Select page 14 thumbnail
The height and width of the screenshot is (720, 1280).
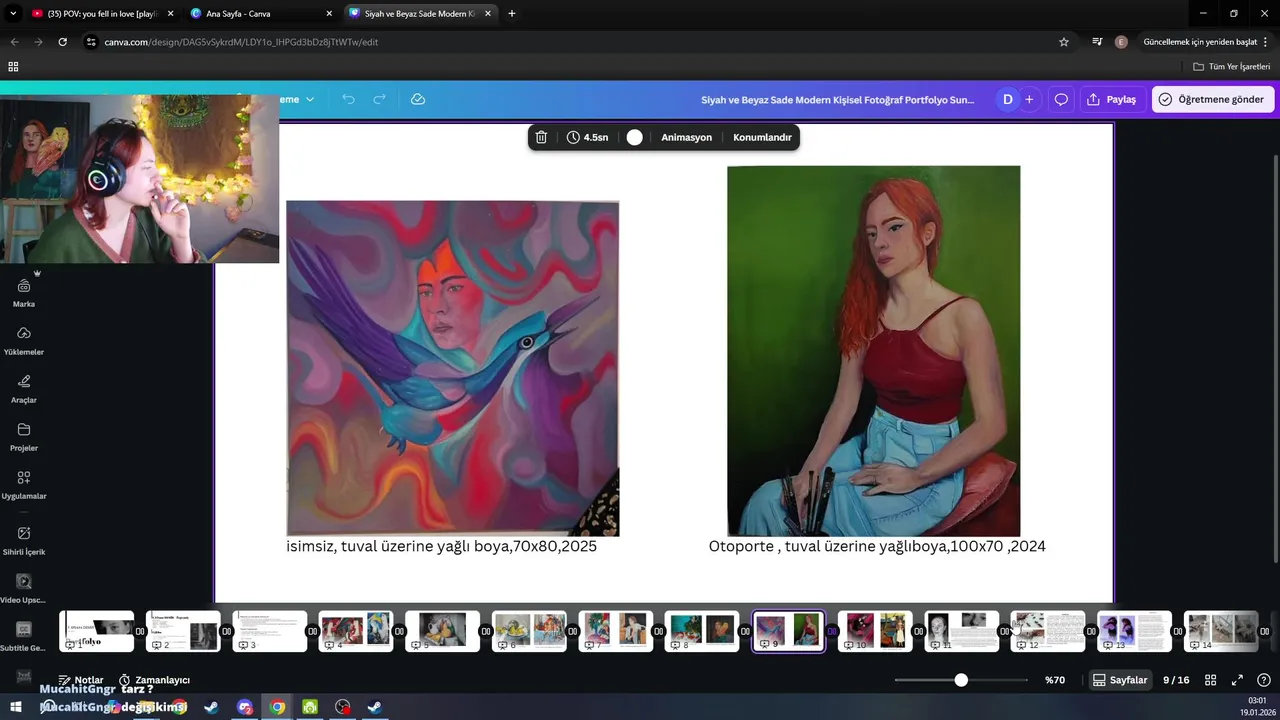[x=1221, y=631]
